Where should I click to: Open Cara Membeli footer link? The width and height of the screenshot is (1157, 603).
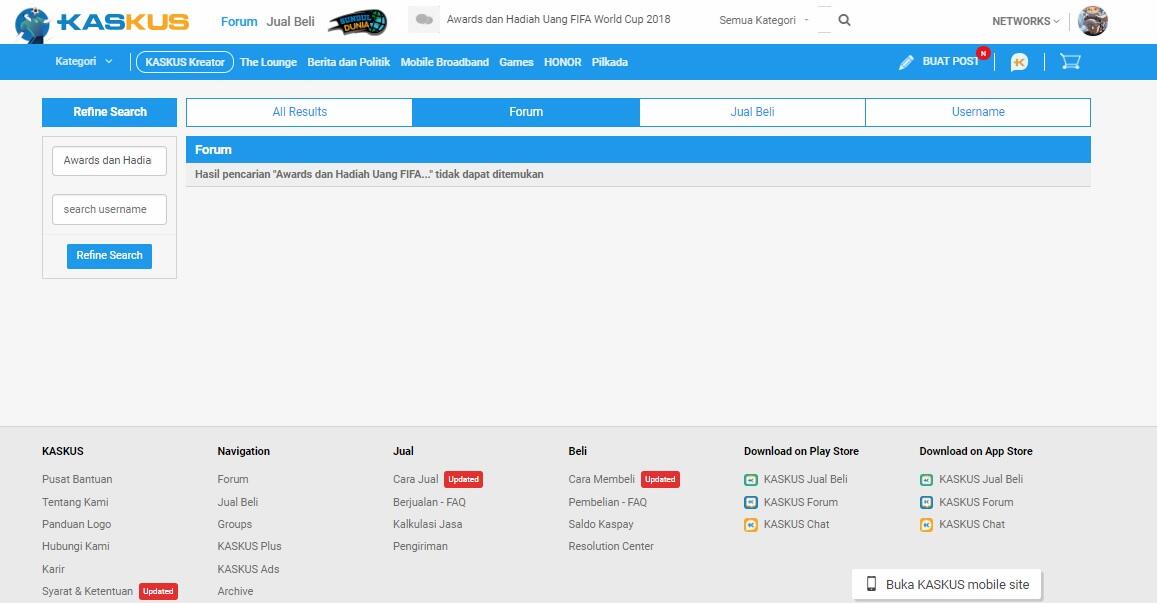(601, 480)
